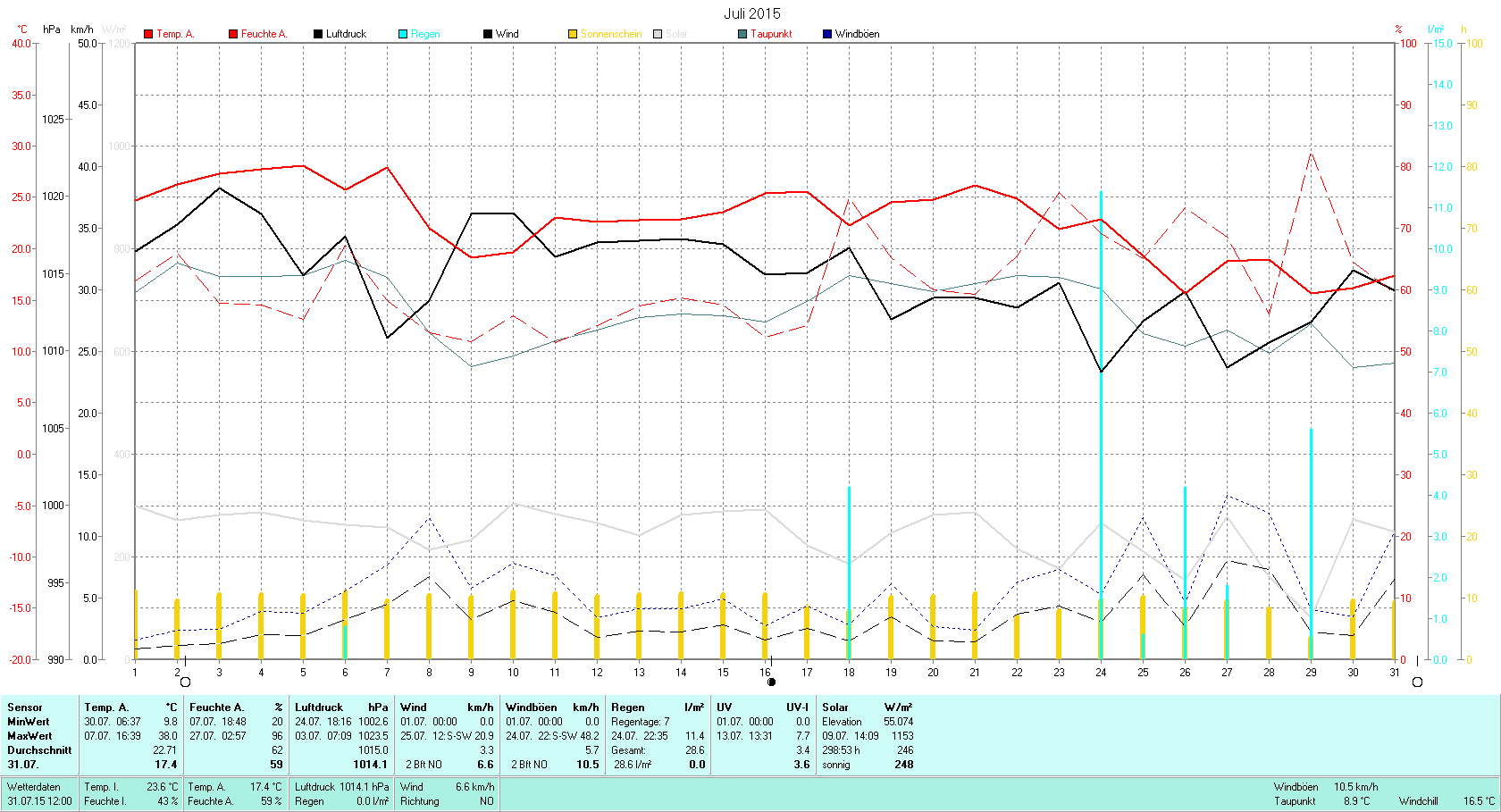Click the status bar gust value '10.5 km/h'
Screen dimensions: 1501x812
click(x=1355, y=787)
